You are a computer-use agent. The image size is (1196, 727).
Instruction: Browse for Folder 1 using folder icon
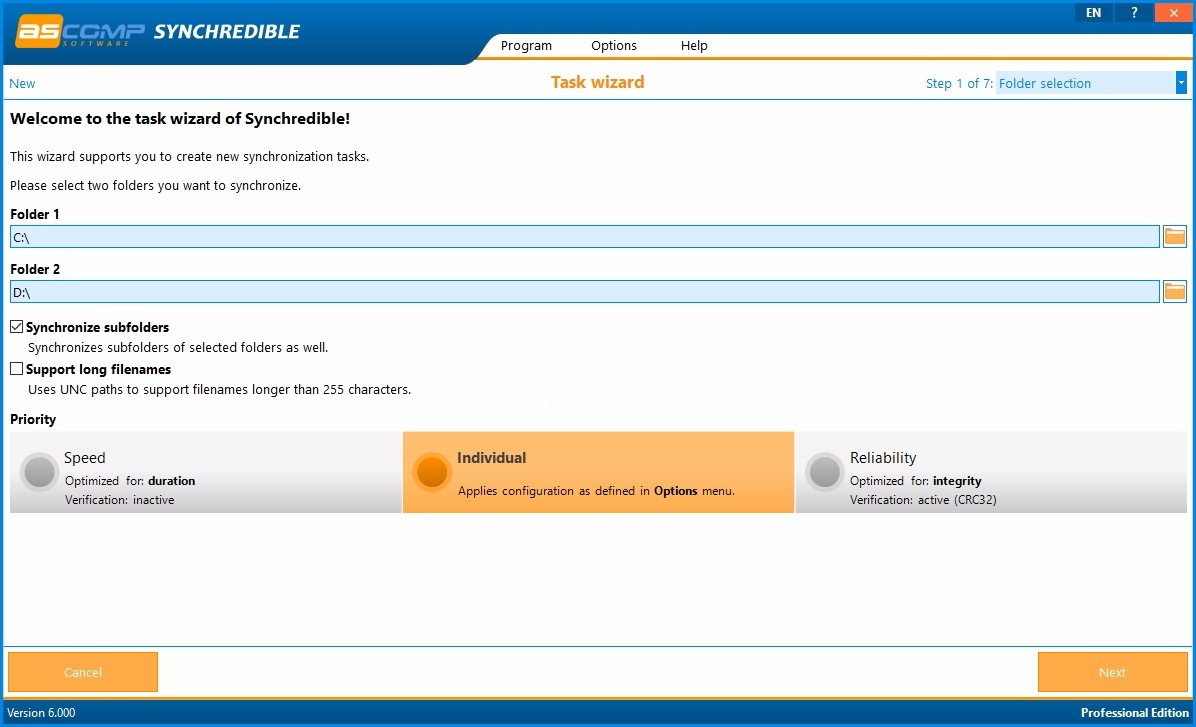pyautogui.click(x=1175, y=236)
